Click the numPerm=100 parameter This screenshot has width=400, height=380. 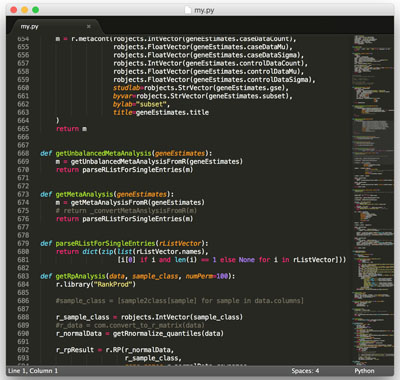click(208, 276)
